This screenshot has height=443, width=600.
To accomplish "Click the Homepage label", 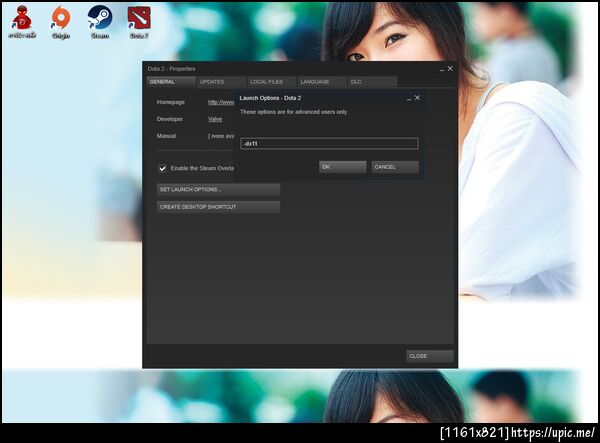I will pyautogui.click(x=171, y=102).
